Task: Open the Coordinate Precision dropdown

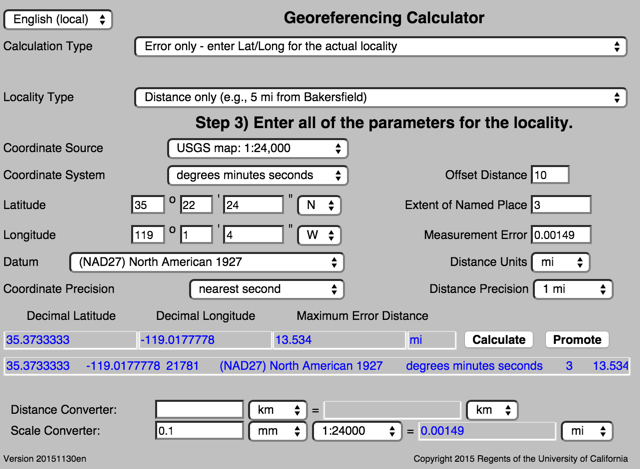Action: 267,289
